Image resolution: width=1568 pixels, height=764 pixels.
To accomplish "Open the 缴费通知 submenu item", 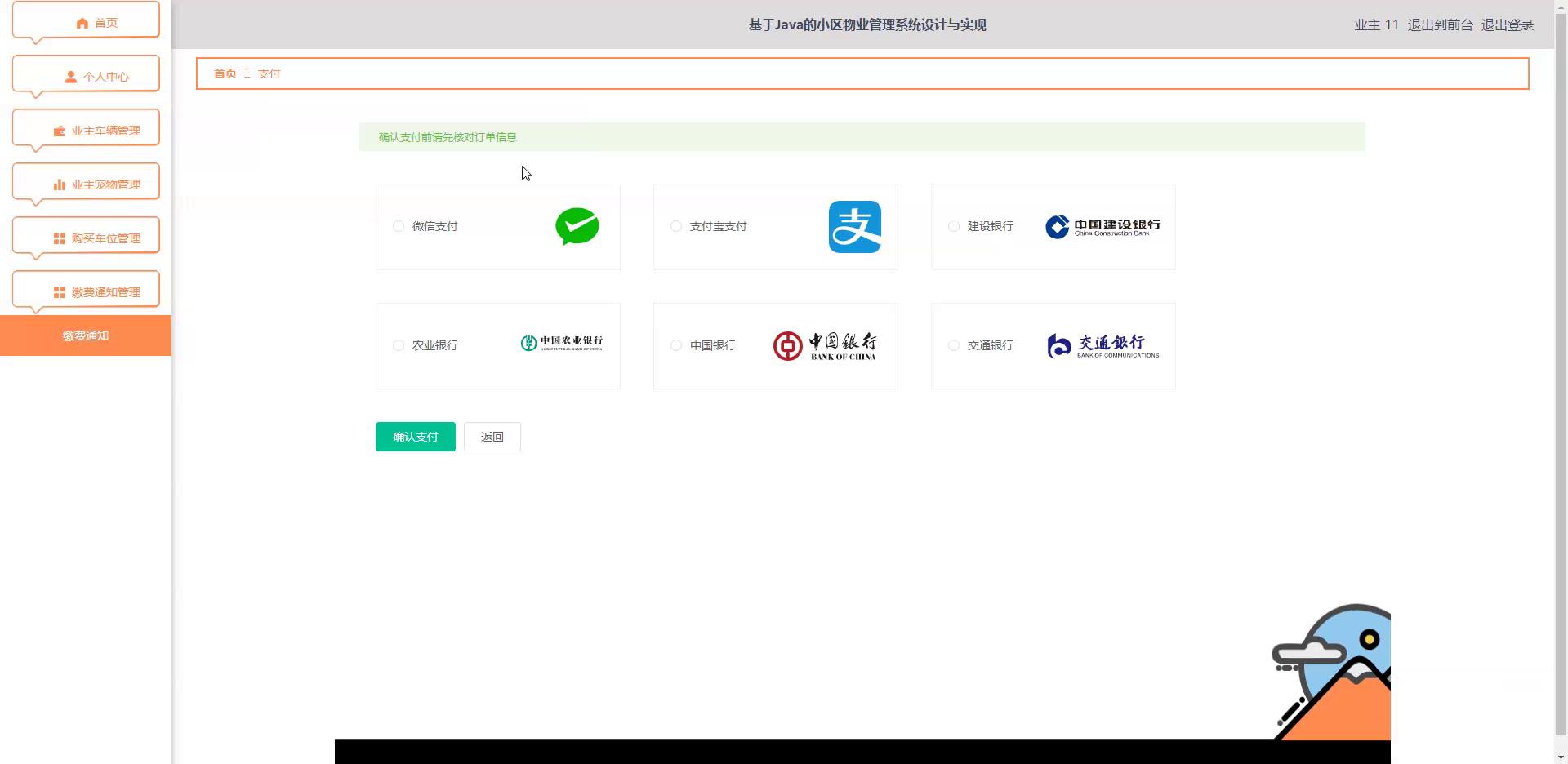I will point(86,335).
